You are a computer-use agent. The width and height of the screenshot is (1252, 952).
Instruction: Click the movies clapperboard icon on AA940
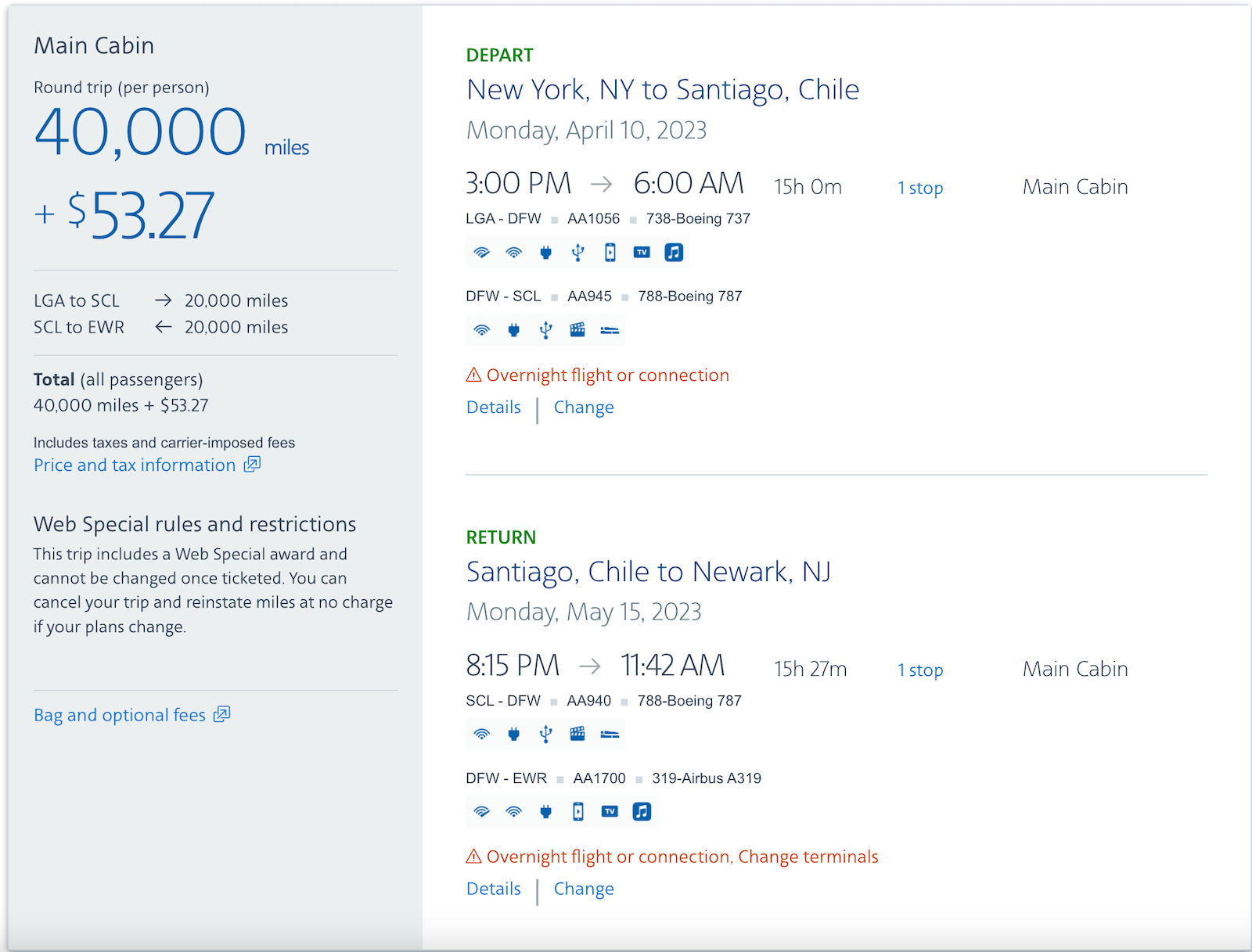(x=577, y=734)
